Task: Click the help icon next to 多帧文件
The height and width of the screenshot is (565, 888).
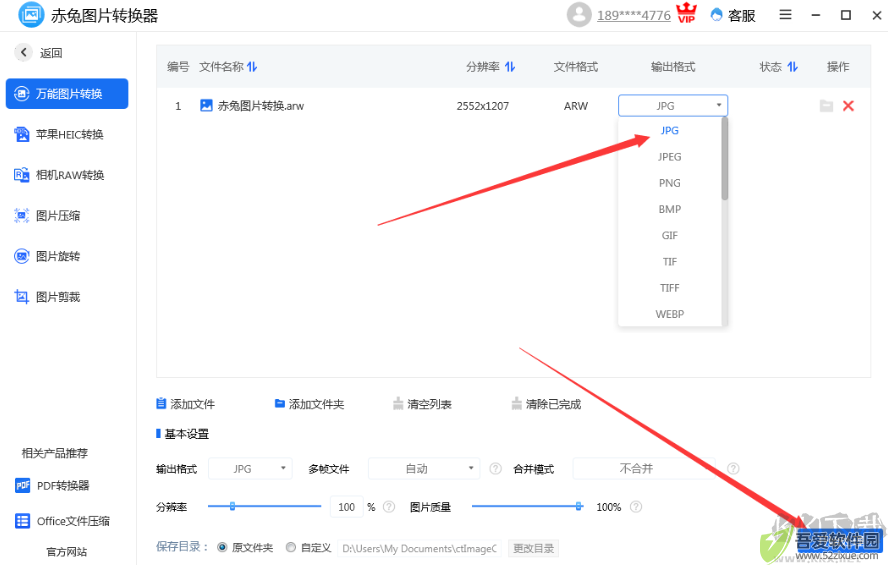Action: (496, 469)
